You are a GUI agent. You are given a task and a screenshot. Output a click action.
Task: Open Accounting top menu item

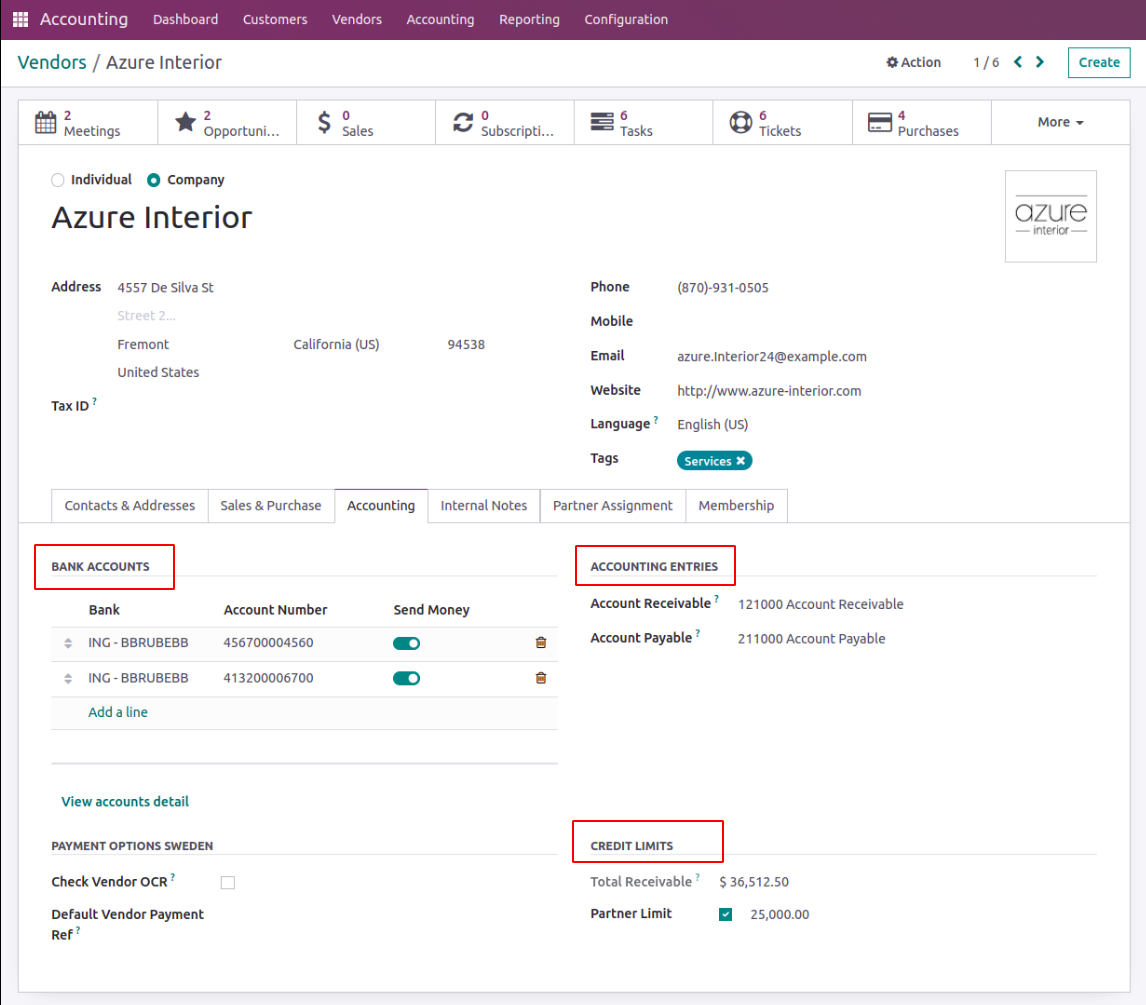[x=440, y=20]
